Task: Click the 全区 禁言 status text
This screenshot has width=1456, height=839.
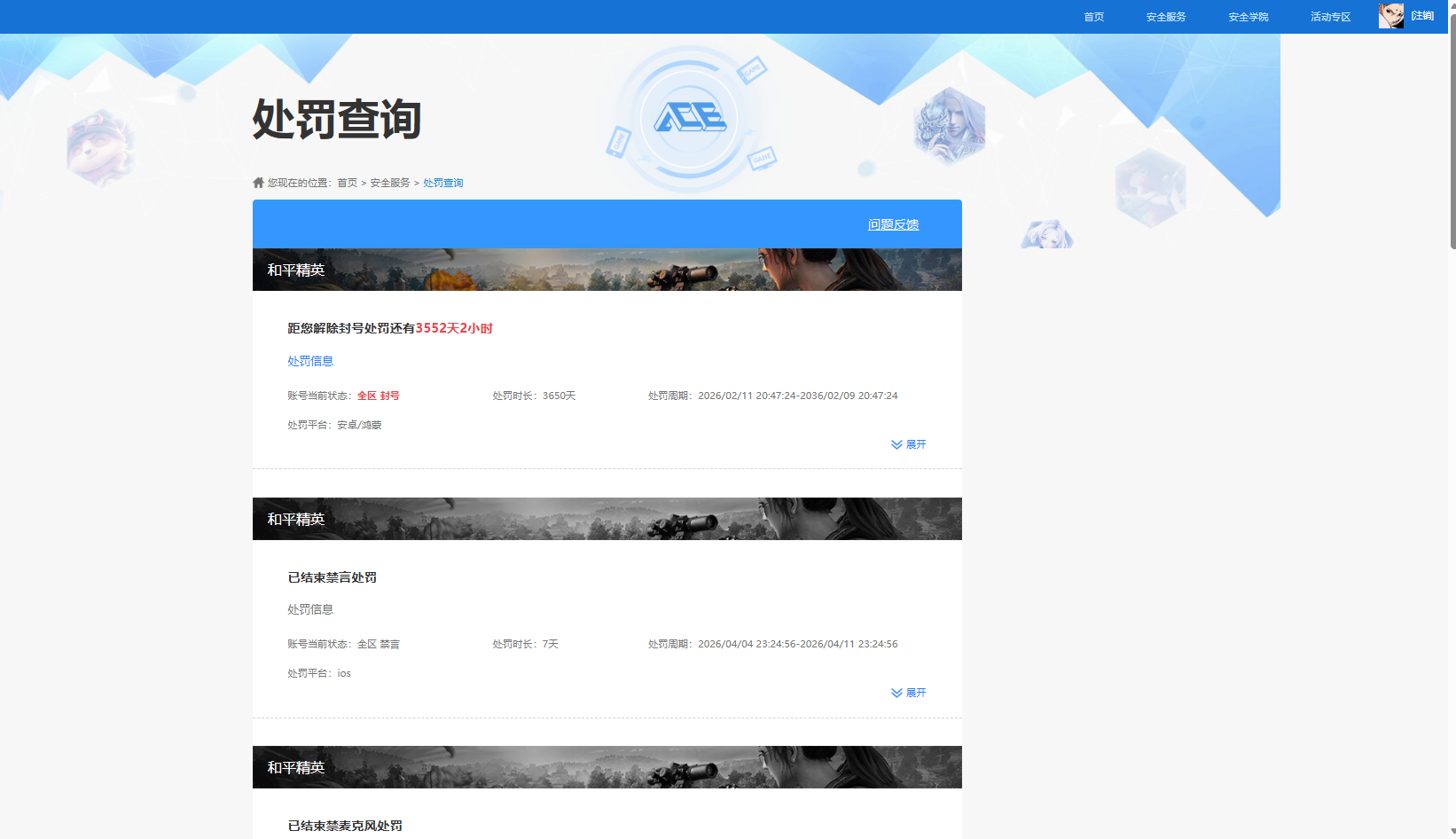Action: [379, 644]
